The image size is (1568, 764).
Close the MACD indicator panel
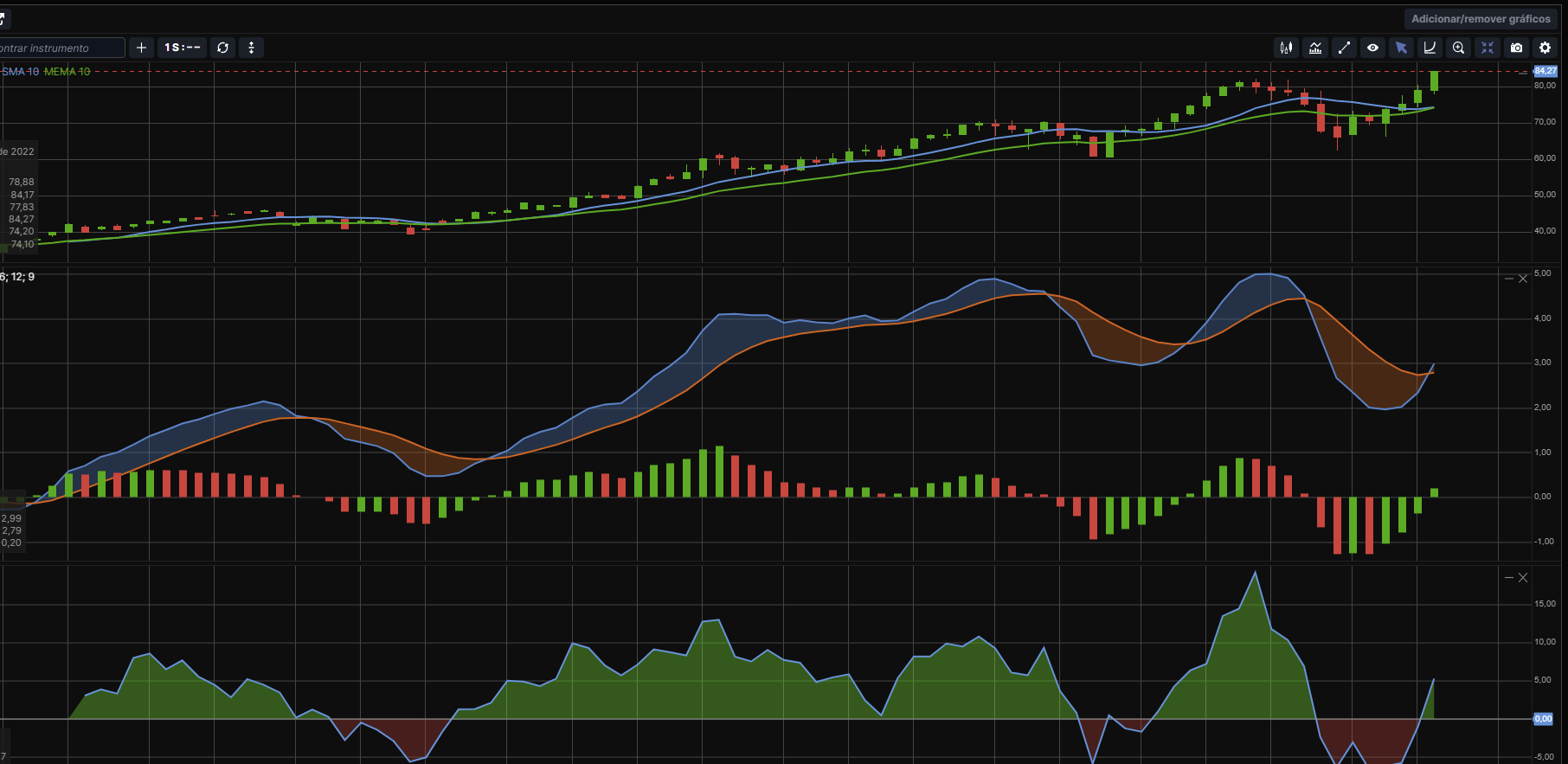(x=1523, y=279)
